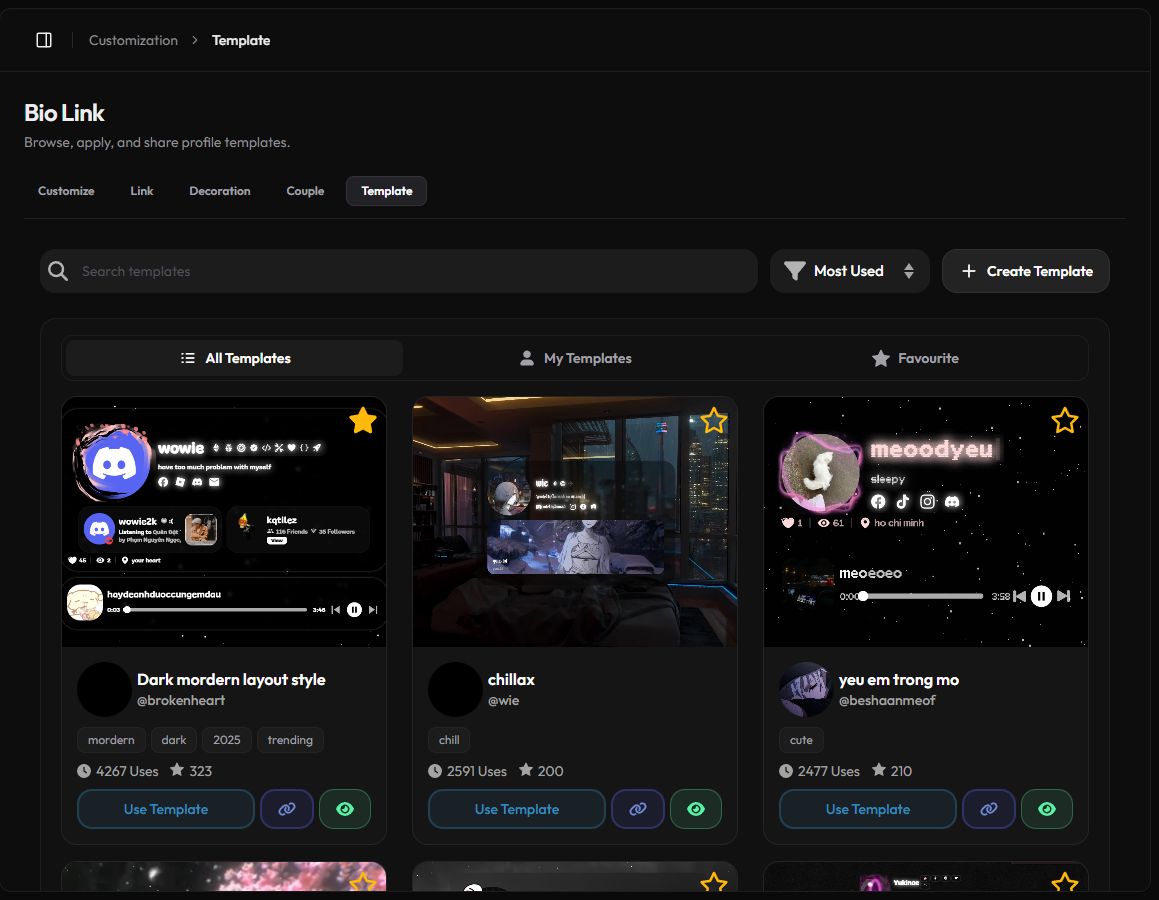Image resolution: width=1159 pixels, height=900 pixels.
Task: Click the 200 star rating icon
Action: click(x=526, y=770)
